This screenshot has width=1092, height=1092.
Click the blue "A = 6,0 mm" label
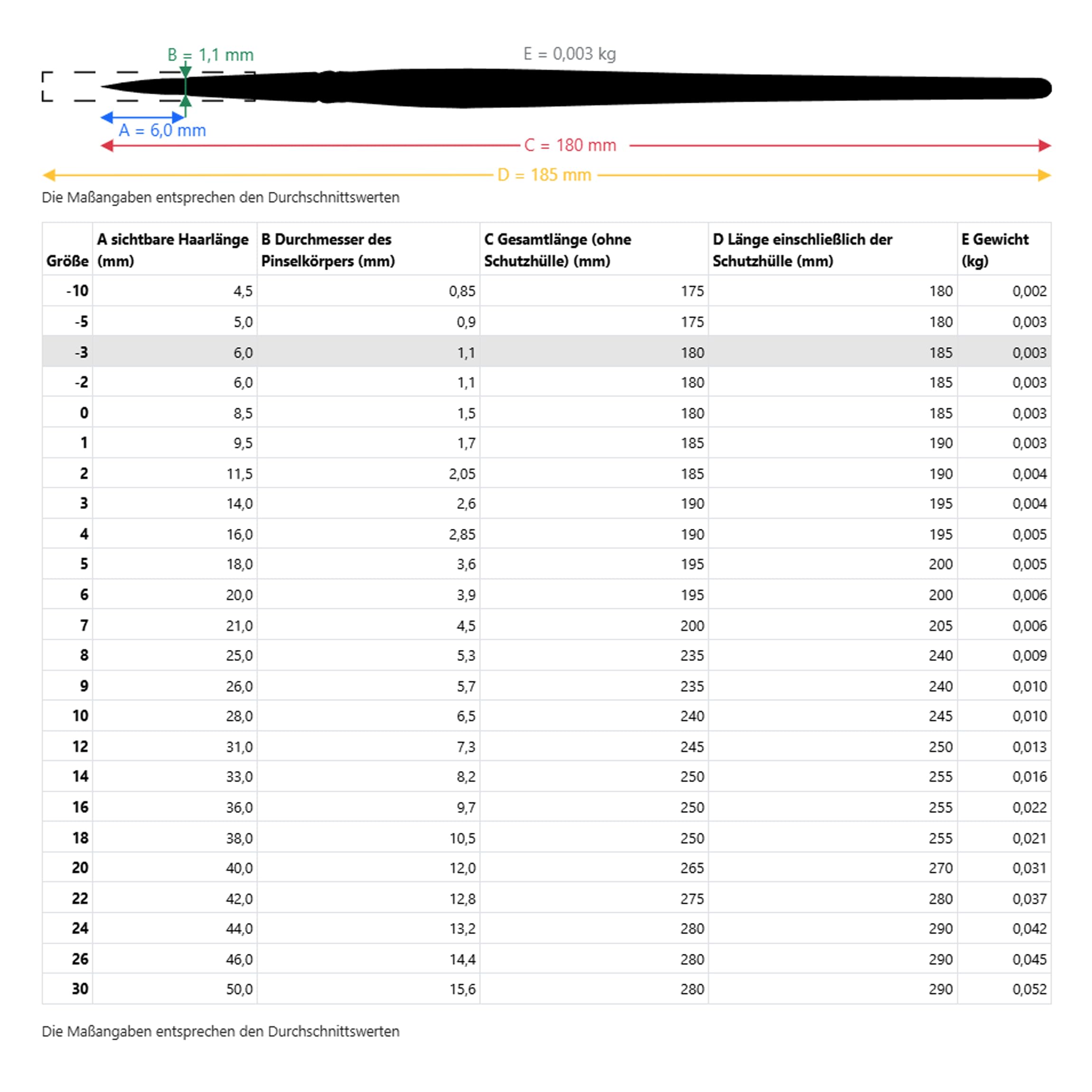162,131
